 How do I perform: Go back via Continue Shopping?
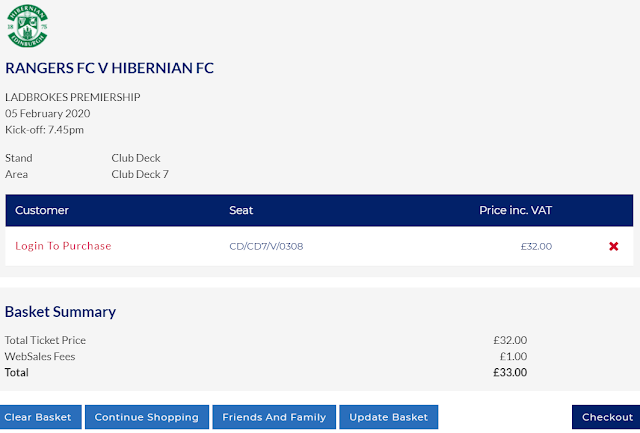147,417
